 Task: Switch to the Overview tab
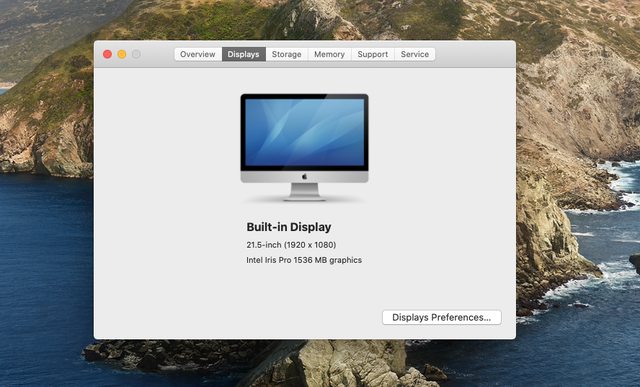point(198,54)
